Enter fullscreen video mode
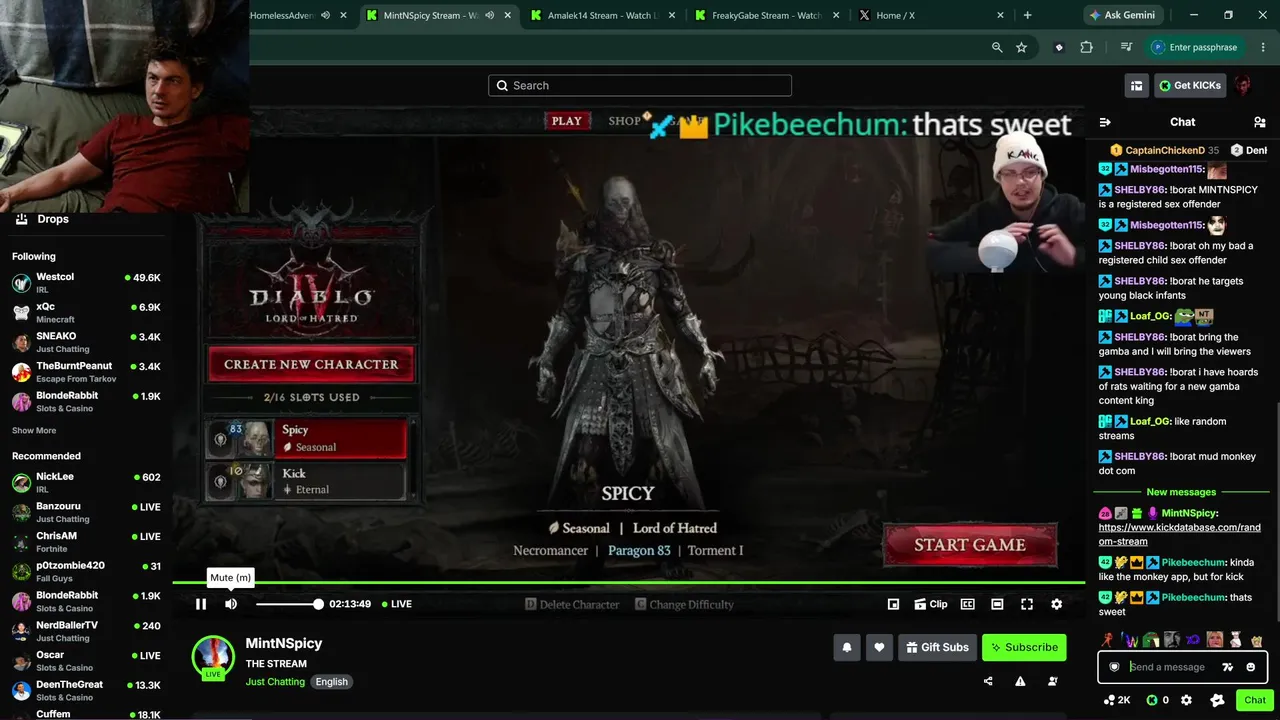This screenshot has width=1280, height=720. point(1027,604)
